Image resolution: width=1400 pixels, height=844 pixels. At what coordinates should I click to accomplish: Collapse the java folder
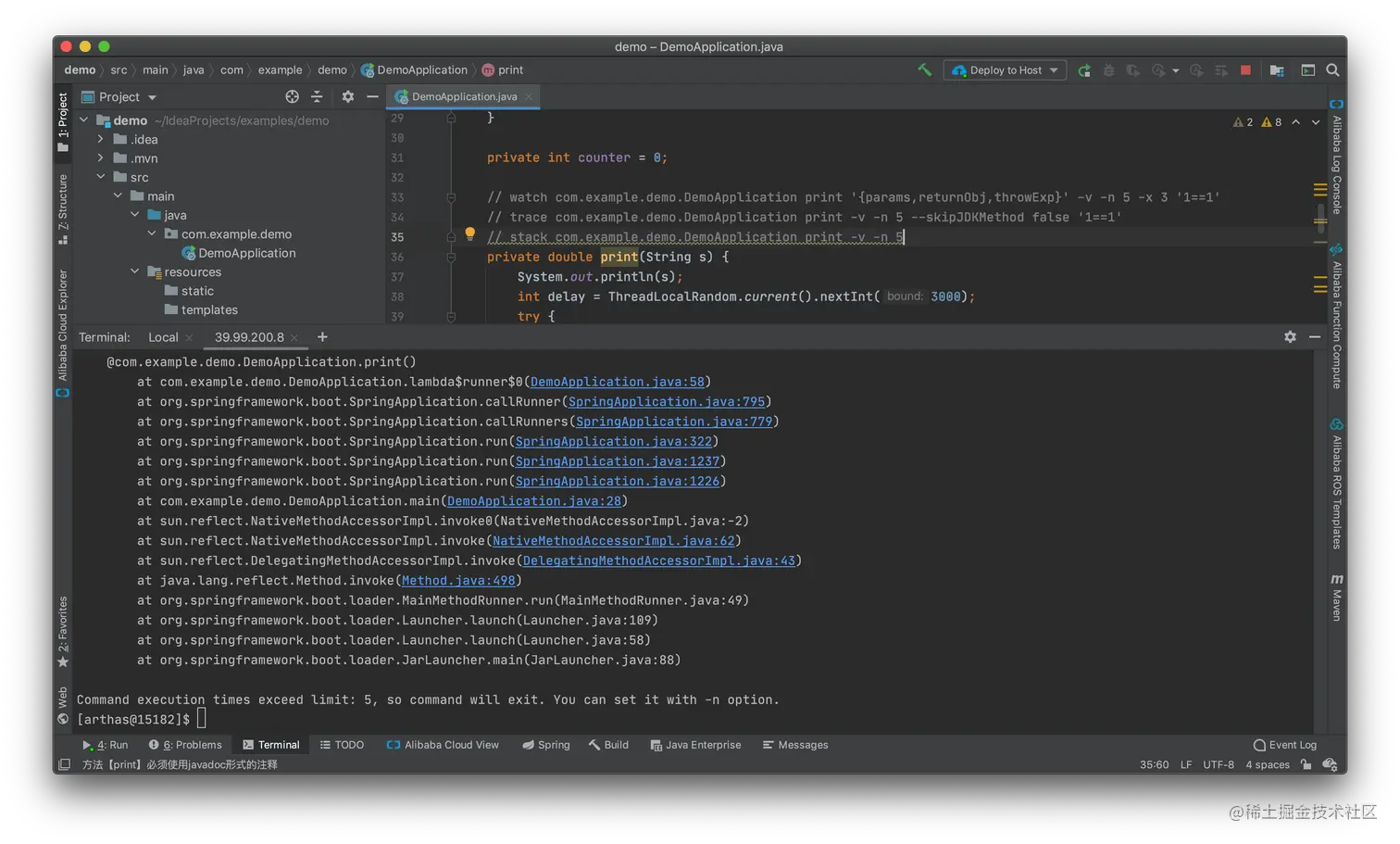(135, 215)
